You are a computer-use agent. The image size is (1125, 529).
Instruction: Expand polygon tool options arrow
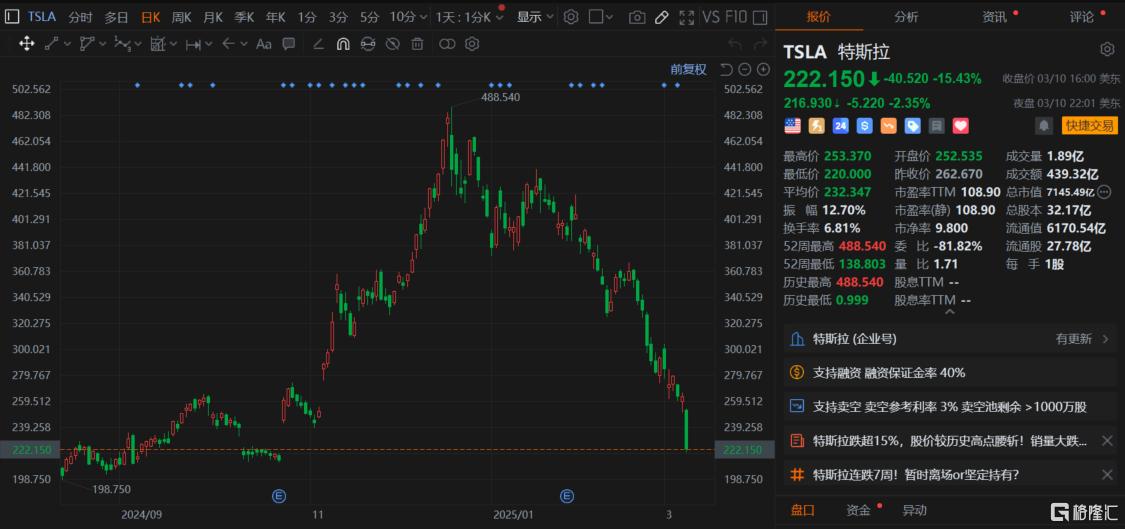(x=103, y=45)
